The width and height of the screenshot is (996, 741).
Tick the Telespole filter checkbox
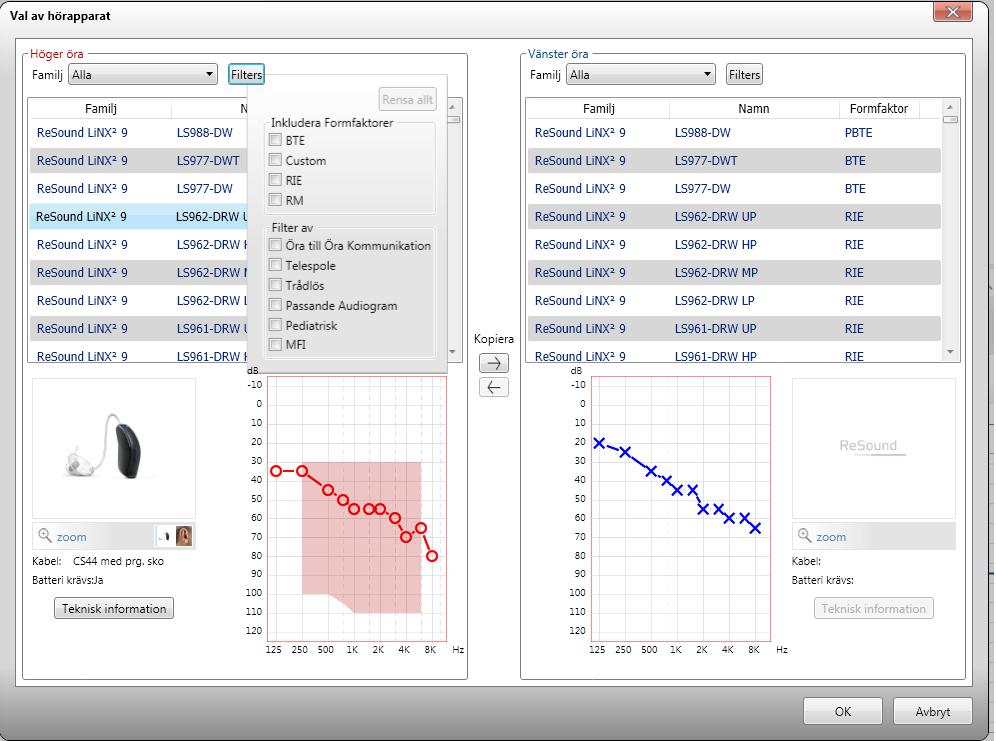(275, 265)
